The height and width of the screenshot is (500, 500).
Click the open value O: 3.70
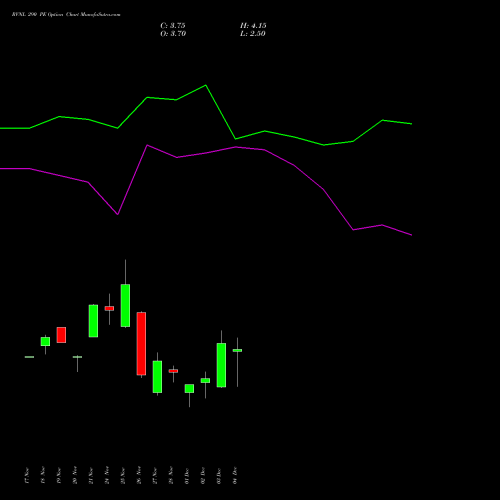click(173, 34)
